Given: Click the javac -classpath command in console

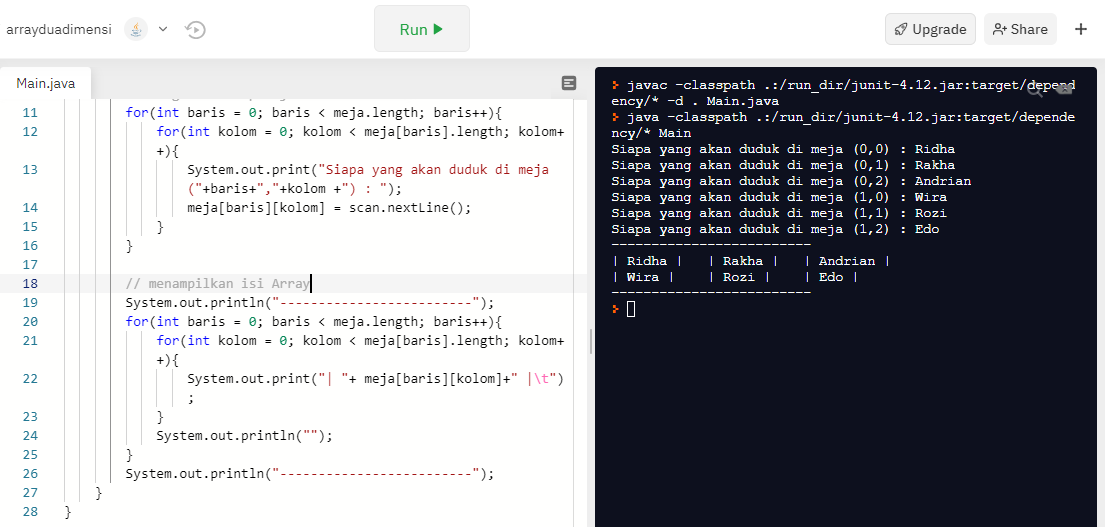Looking at the screenshot, I should [843, 93].
